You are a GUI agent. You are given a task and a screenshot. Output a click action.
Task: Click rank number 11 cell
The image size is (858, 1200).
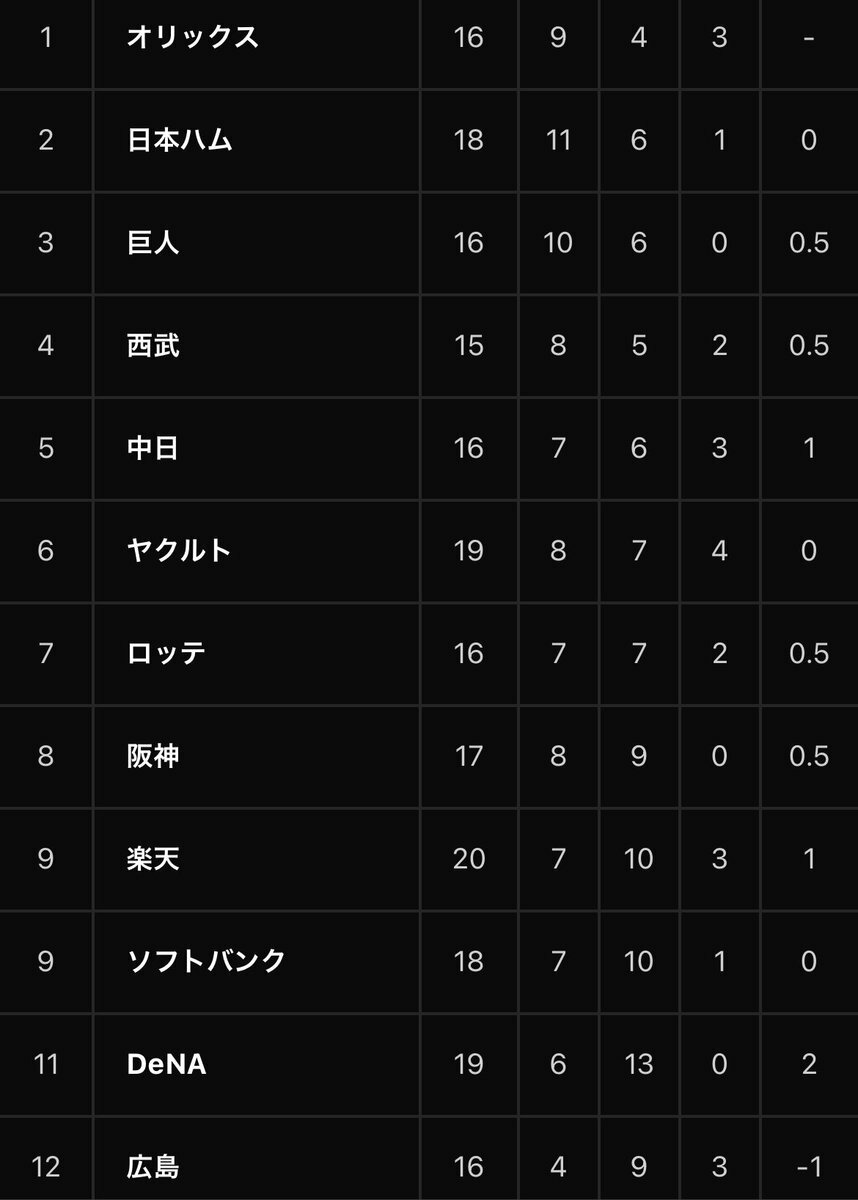46,1065
